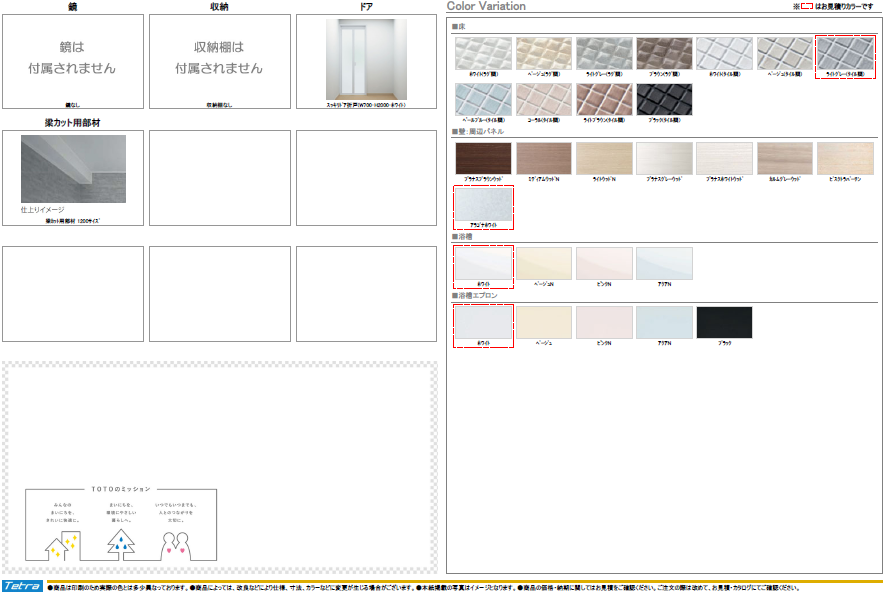This screenshot has height=598, width=887.
Task: Pick the dark brown wood wall panel
Action: click(x=483, y=158)
